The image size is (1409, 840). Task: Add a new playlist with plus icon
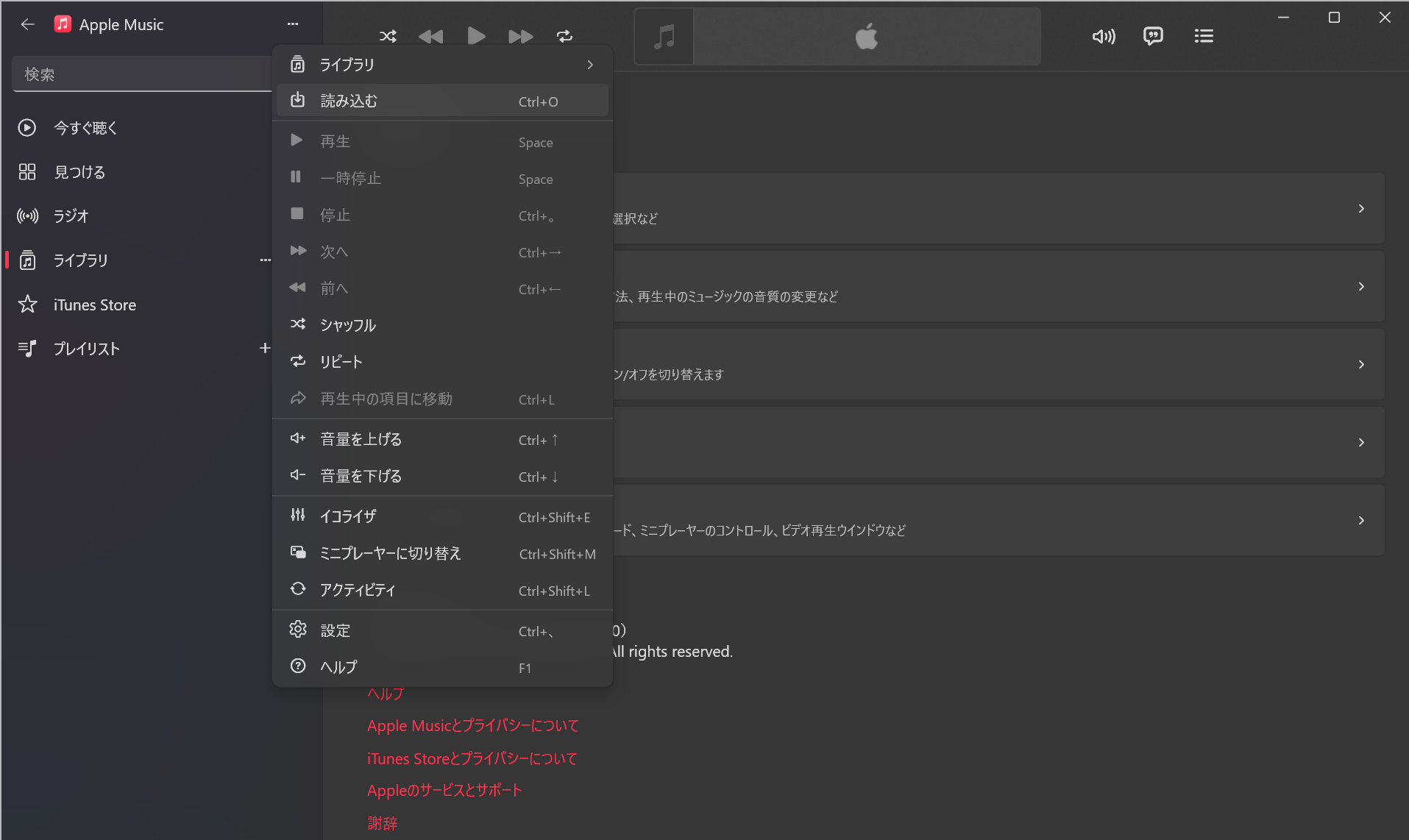[x=265, y=348]
